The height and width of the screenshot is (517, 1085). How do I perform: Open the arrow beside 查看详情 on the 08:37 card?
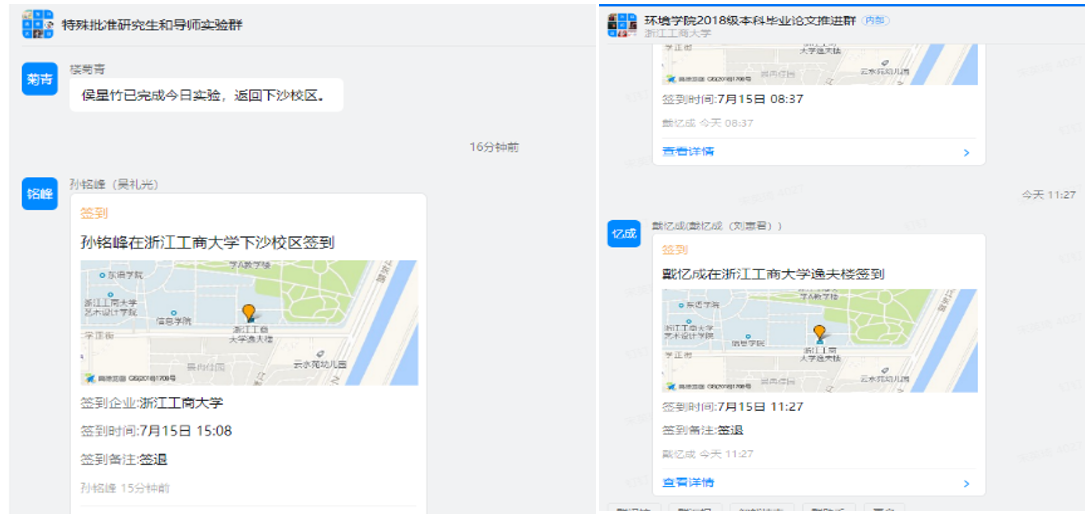point(967,152)
